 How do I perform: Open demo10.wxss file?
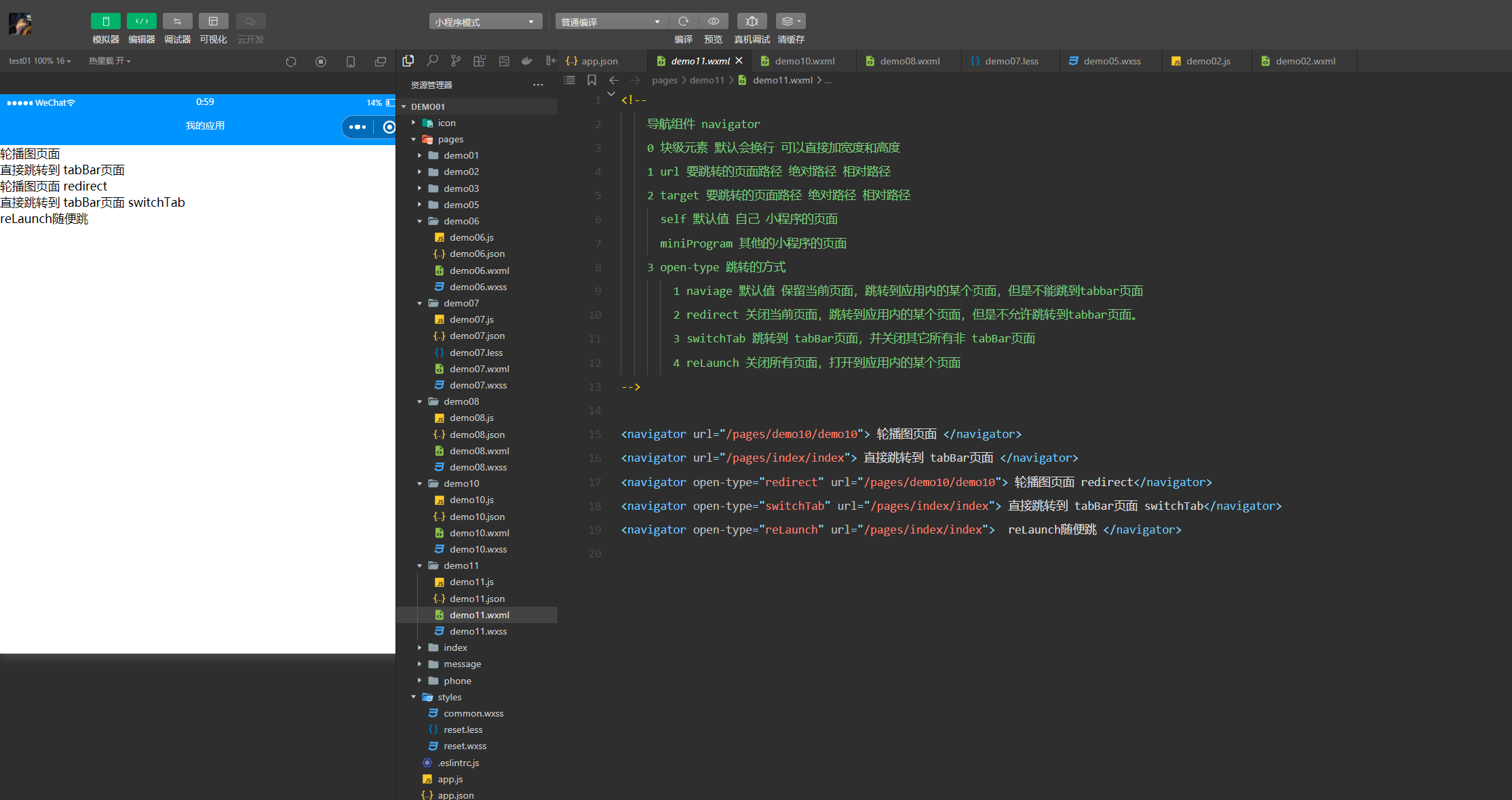click(478, 549)
